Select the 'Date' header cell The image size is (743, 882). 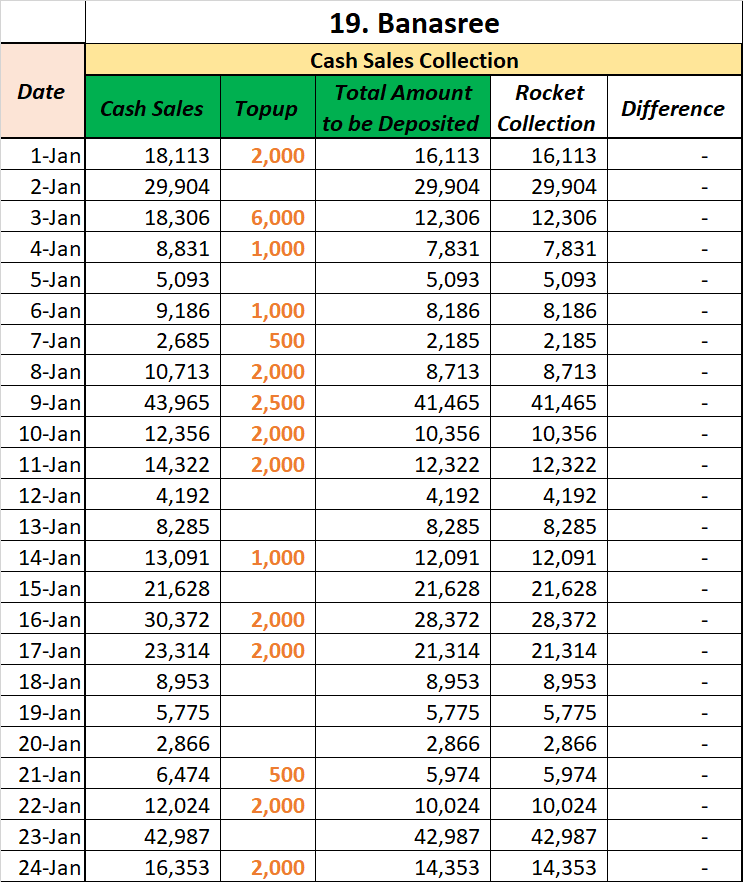[42, 91]
